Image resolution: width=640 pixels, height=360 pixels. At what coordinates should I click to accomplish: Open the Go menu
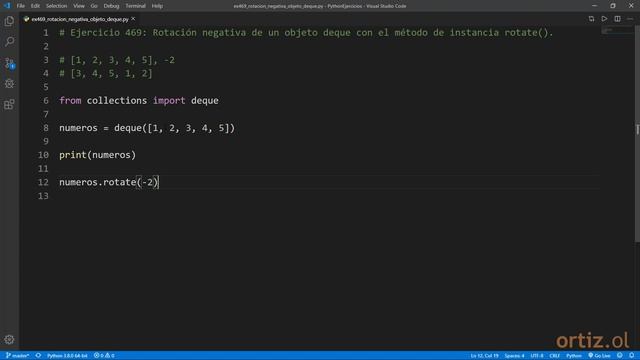[x=94, y=6]
